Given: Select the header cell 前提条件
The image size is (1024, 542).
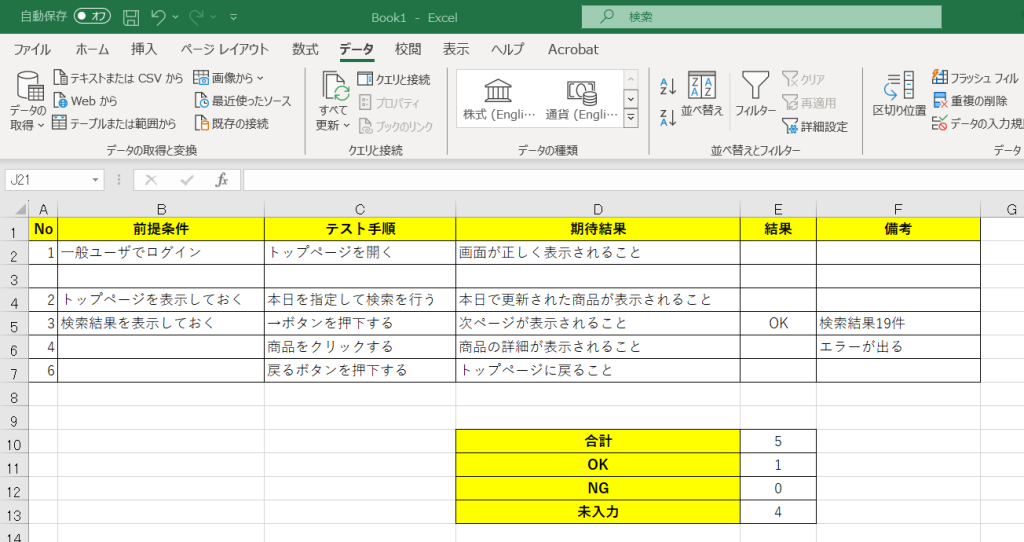Looking at the screenshot, I should click(x=161, y=229).
